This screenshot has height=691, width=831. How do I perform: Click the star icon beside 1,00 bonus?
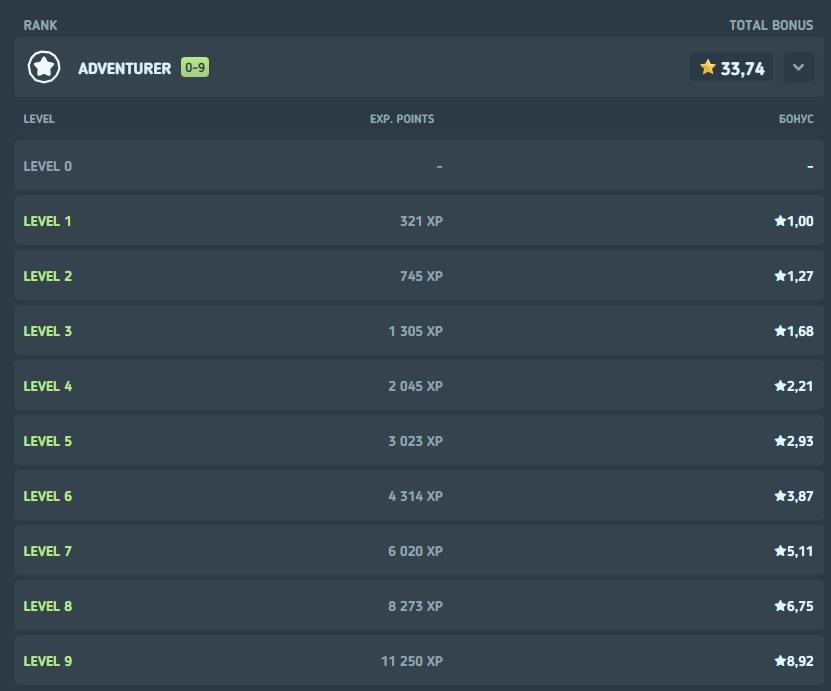pos(780,220)
